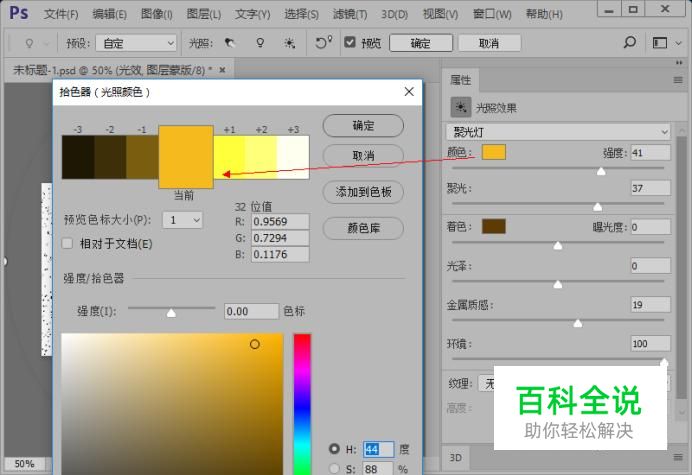The height and width of the screenshot is (475, 692).
Task: Click the 50% zoom level field
Action: pyautogui.click(x=25, y=464)
